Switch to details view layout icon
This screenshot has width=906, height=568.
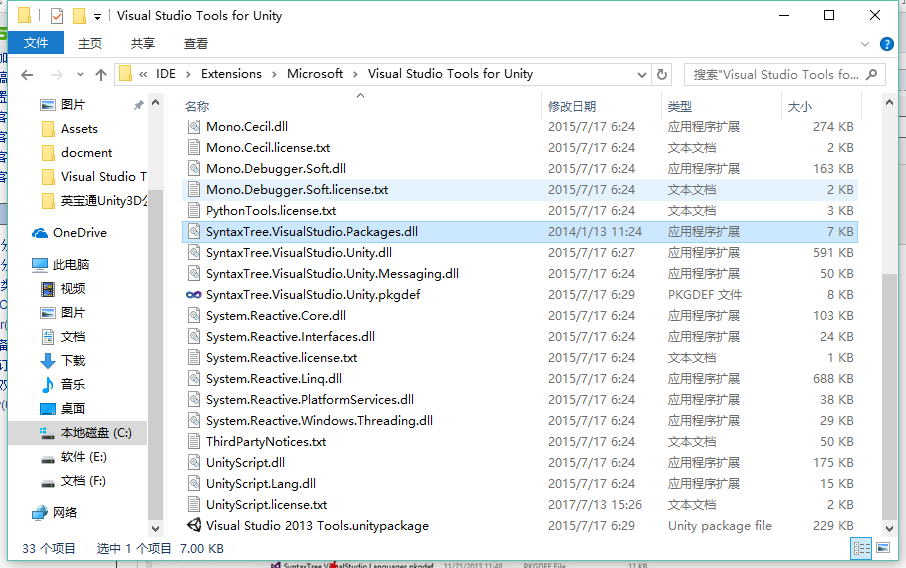click(x=861, y=548)
